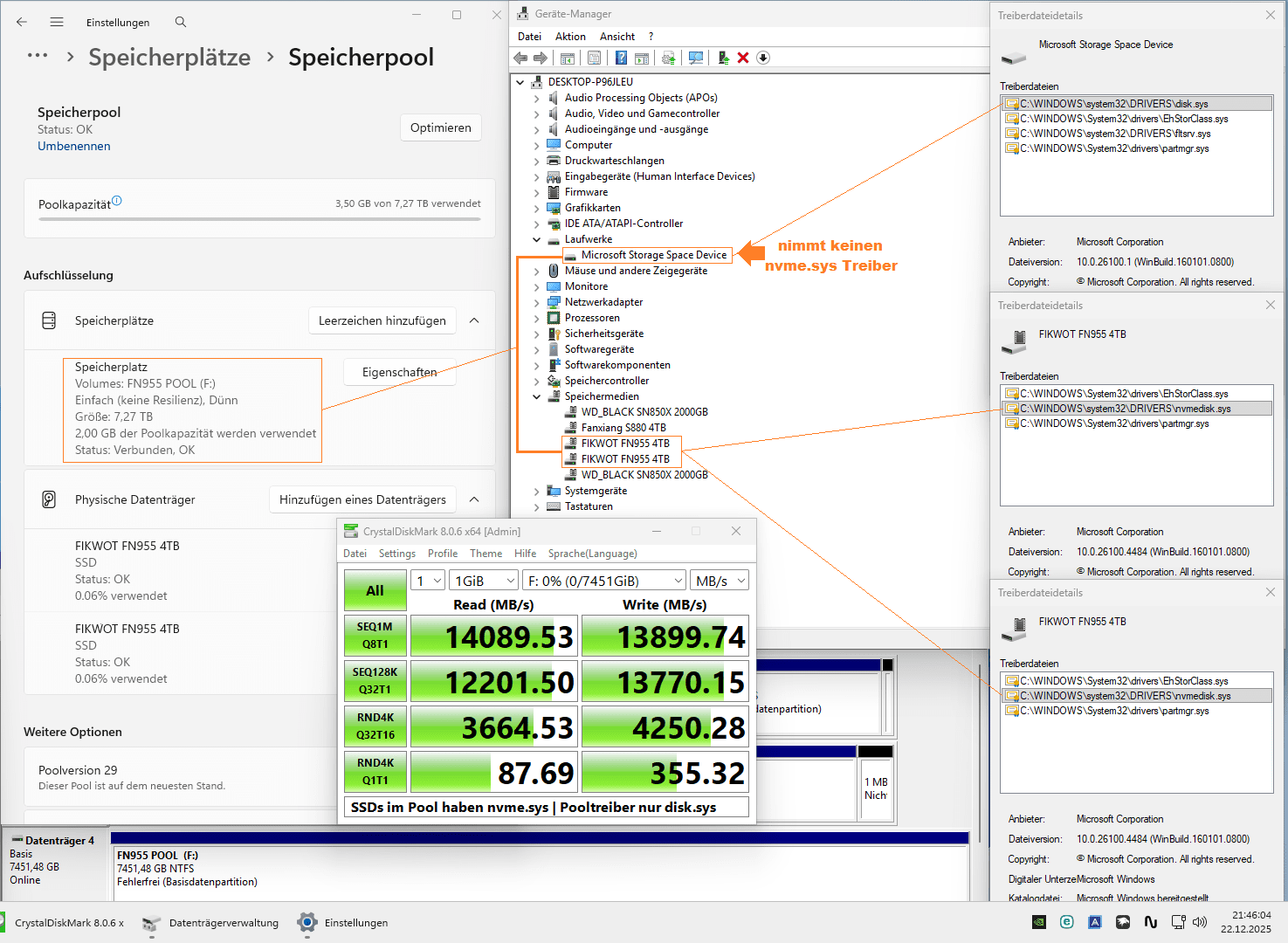Open the NVIDIA tray icon
Viewport: 1288px width, 943px height.
pyautogui.click(x=1039, y=922)
